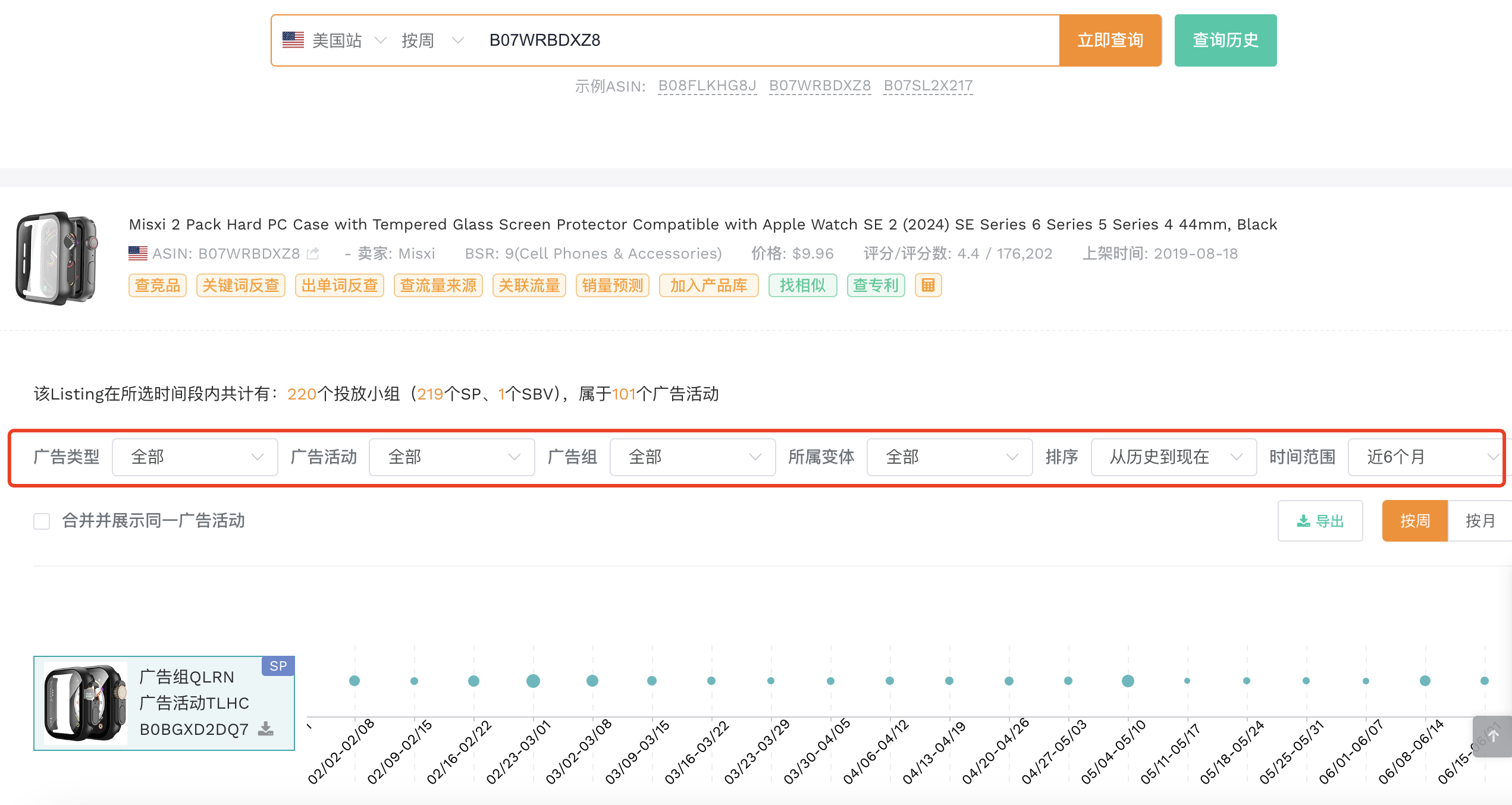The image size is (1512, 805).
Task: Select the 按周 view toggle
Action: pos(1414,521)
